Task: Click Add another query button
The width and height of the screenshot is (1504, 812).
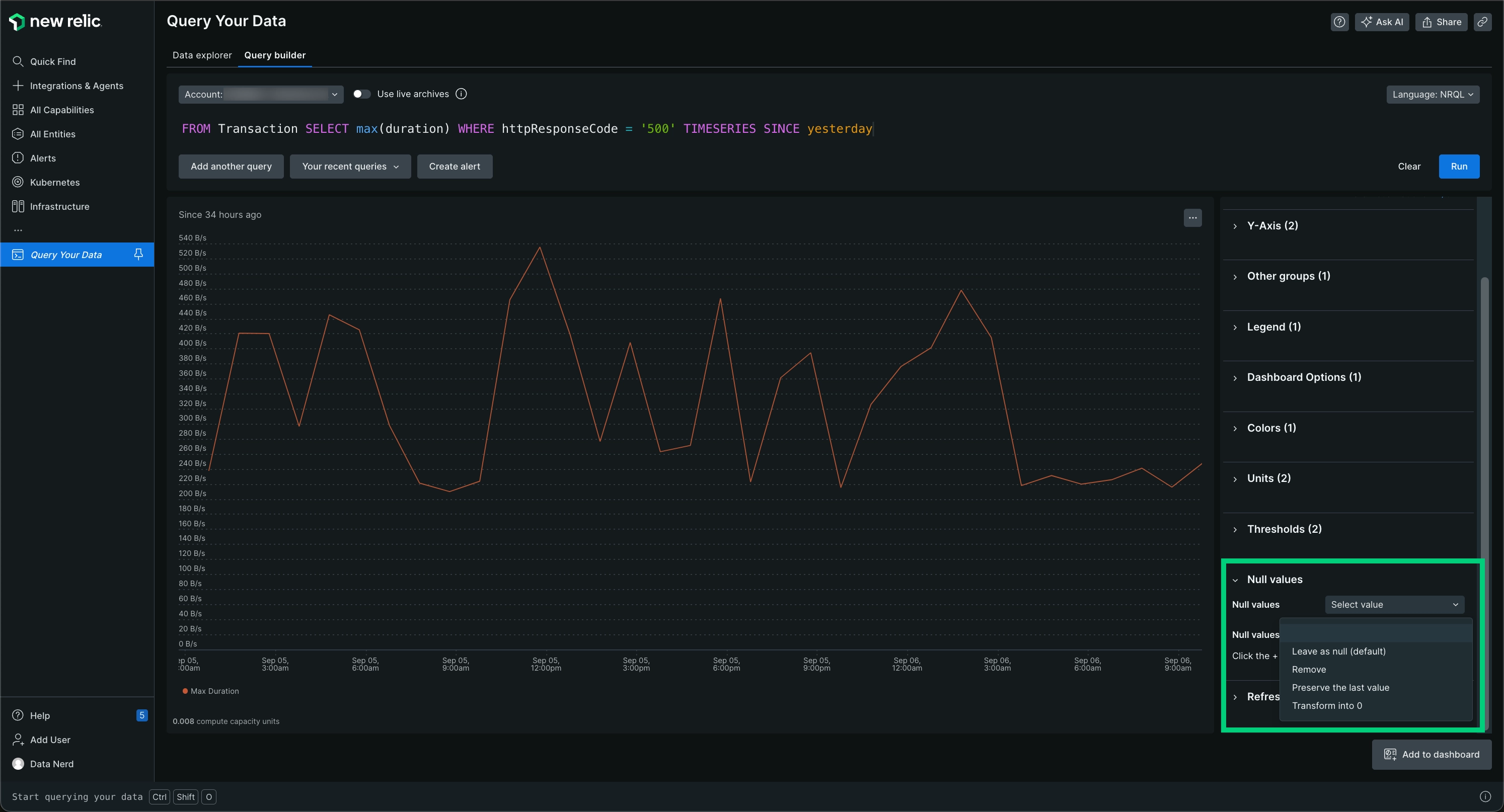Action: 231,167
